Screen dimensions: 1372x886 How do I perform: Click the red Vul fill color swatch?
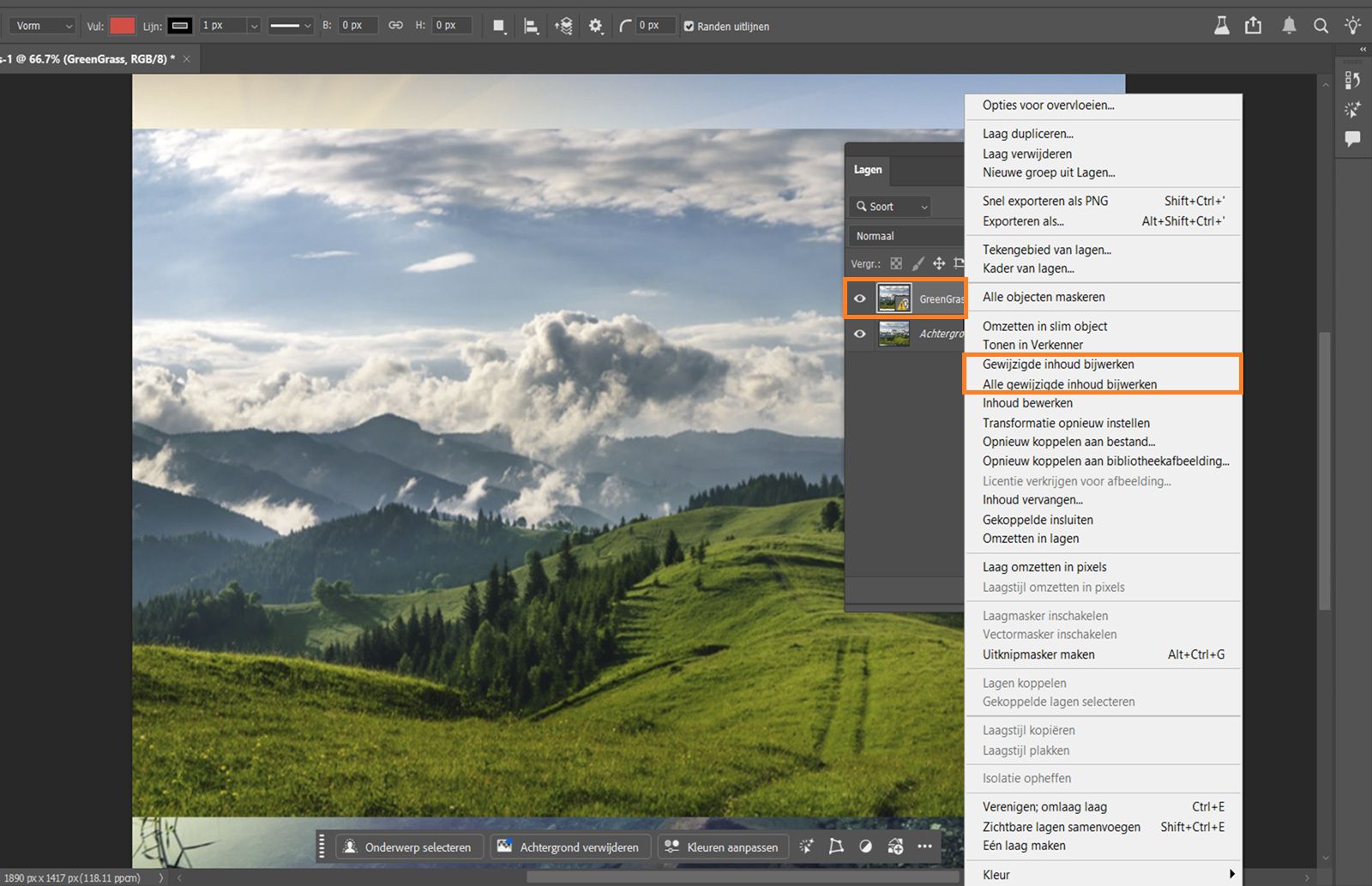pos(122,26)
